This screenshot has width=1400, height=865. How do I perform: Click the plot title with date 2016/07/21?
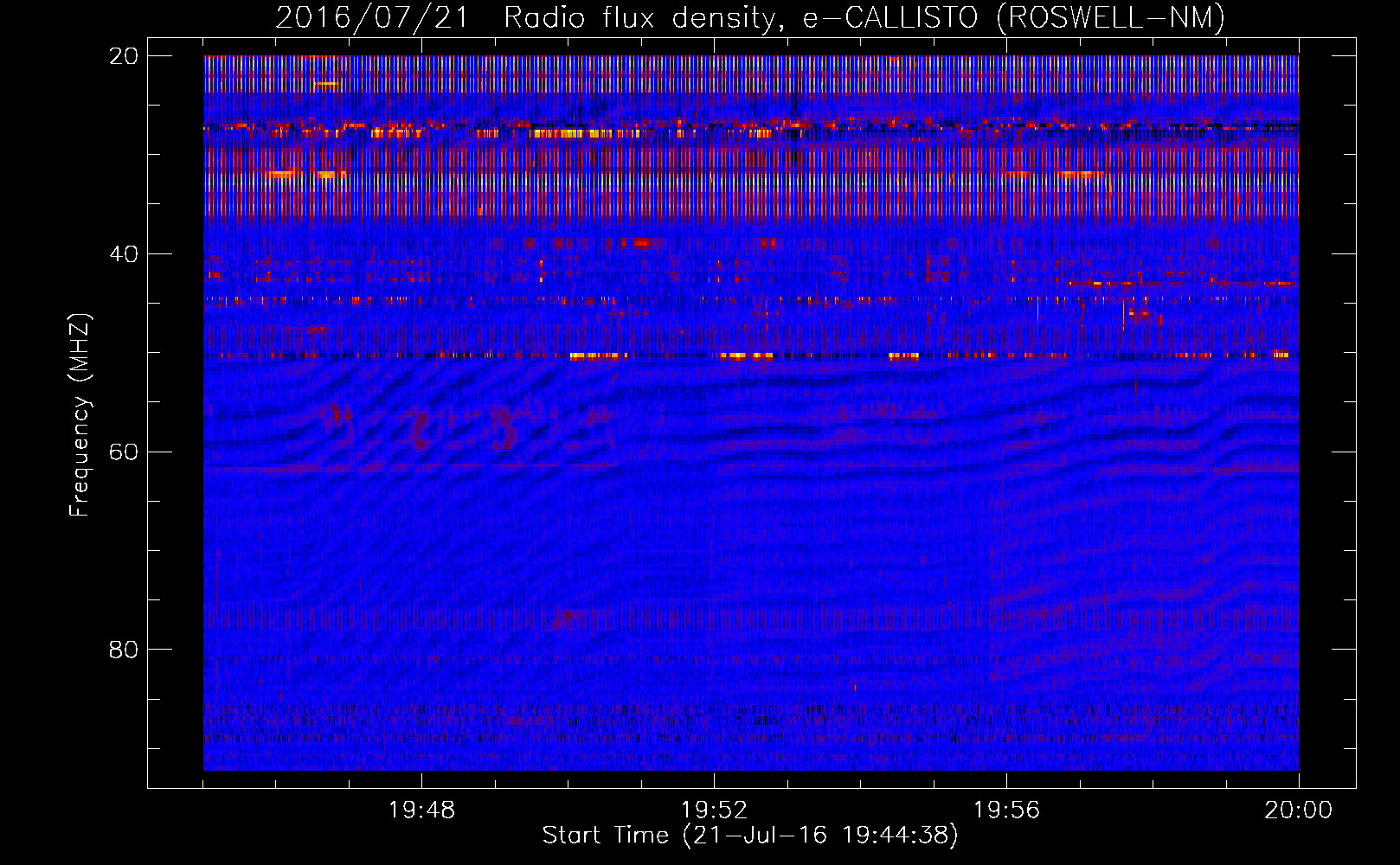[750, 18]
